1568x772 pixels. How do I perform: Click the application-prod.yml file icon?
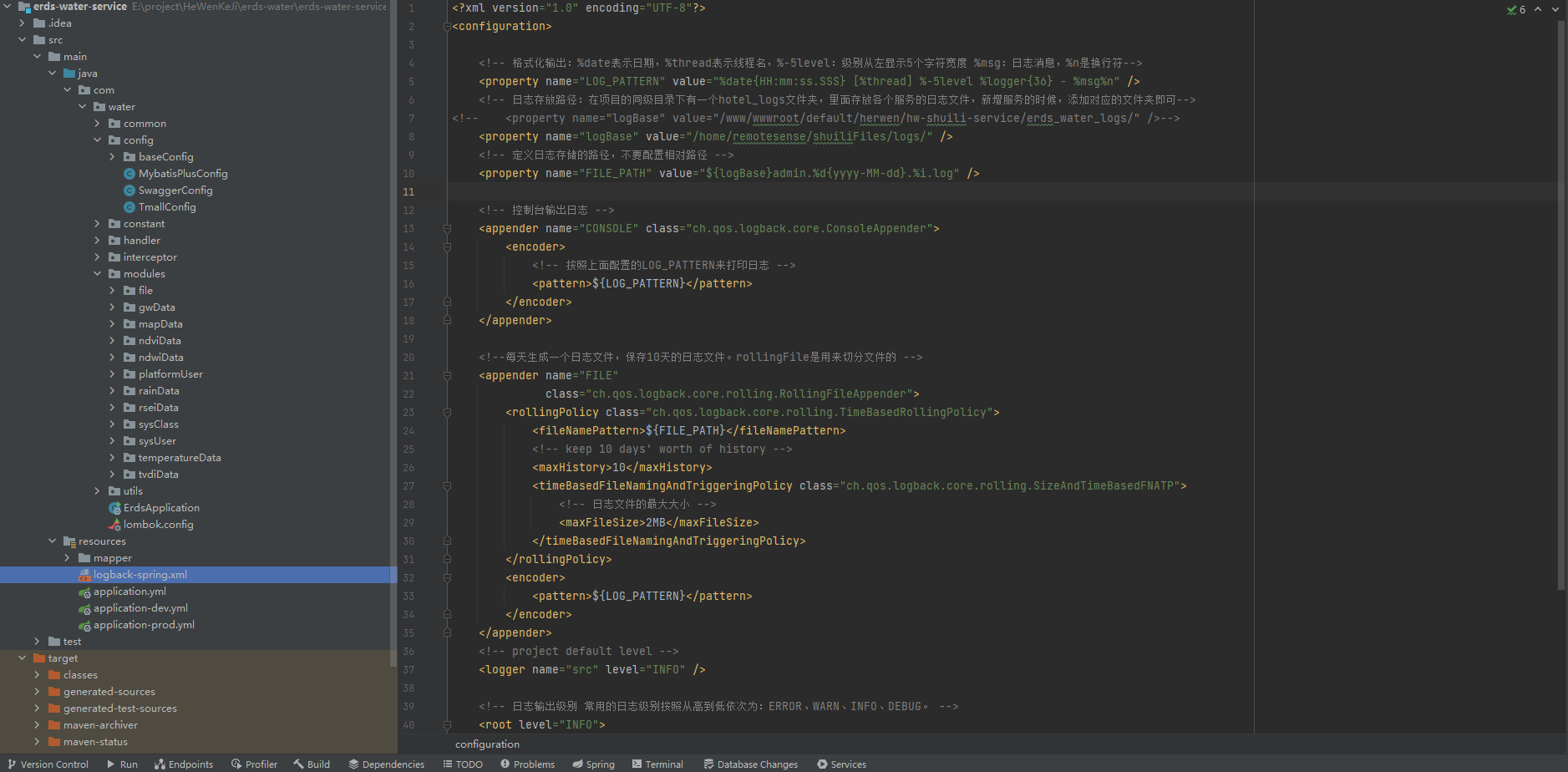coord(84,625)
